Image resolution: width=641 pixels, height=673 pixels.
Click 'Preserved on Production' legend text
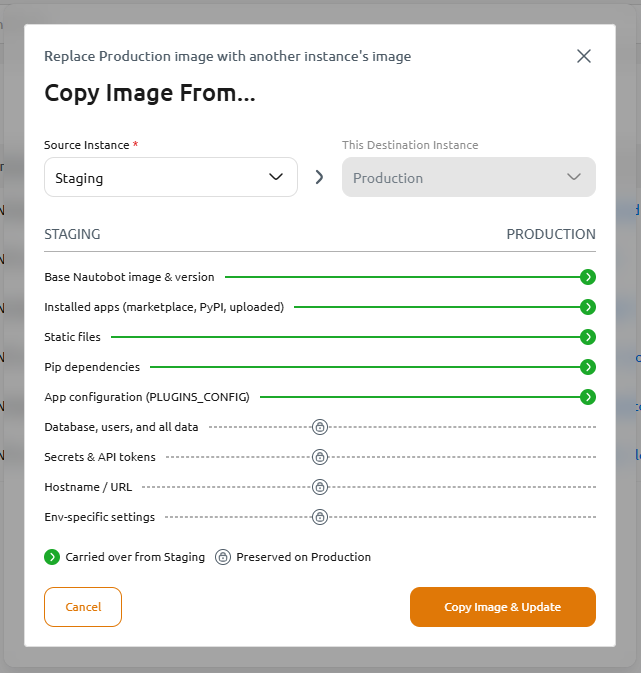304,558
